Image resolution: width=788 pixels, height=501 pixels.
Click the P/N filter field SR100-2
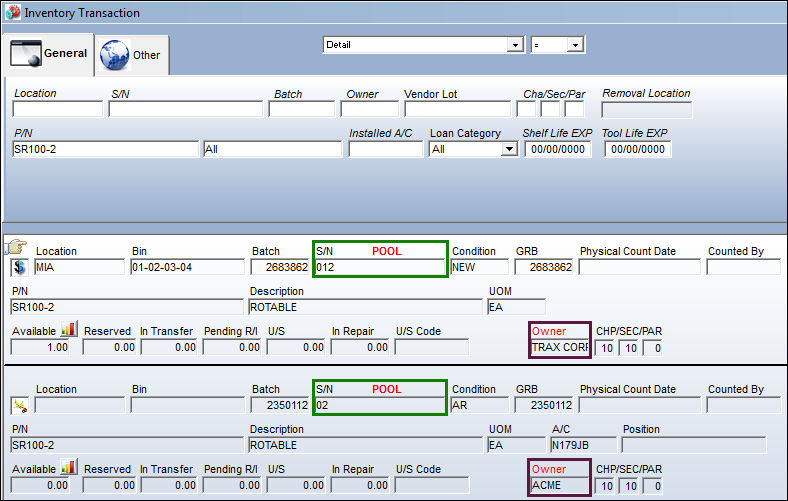pyautogui.click(x=106, y=149)
